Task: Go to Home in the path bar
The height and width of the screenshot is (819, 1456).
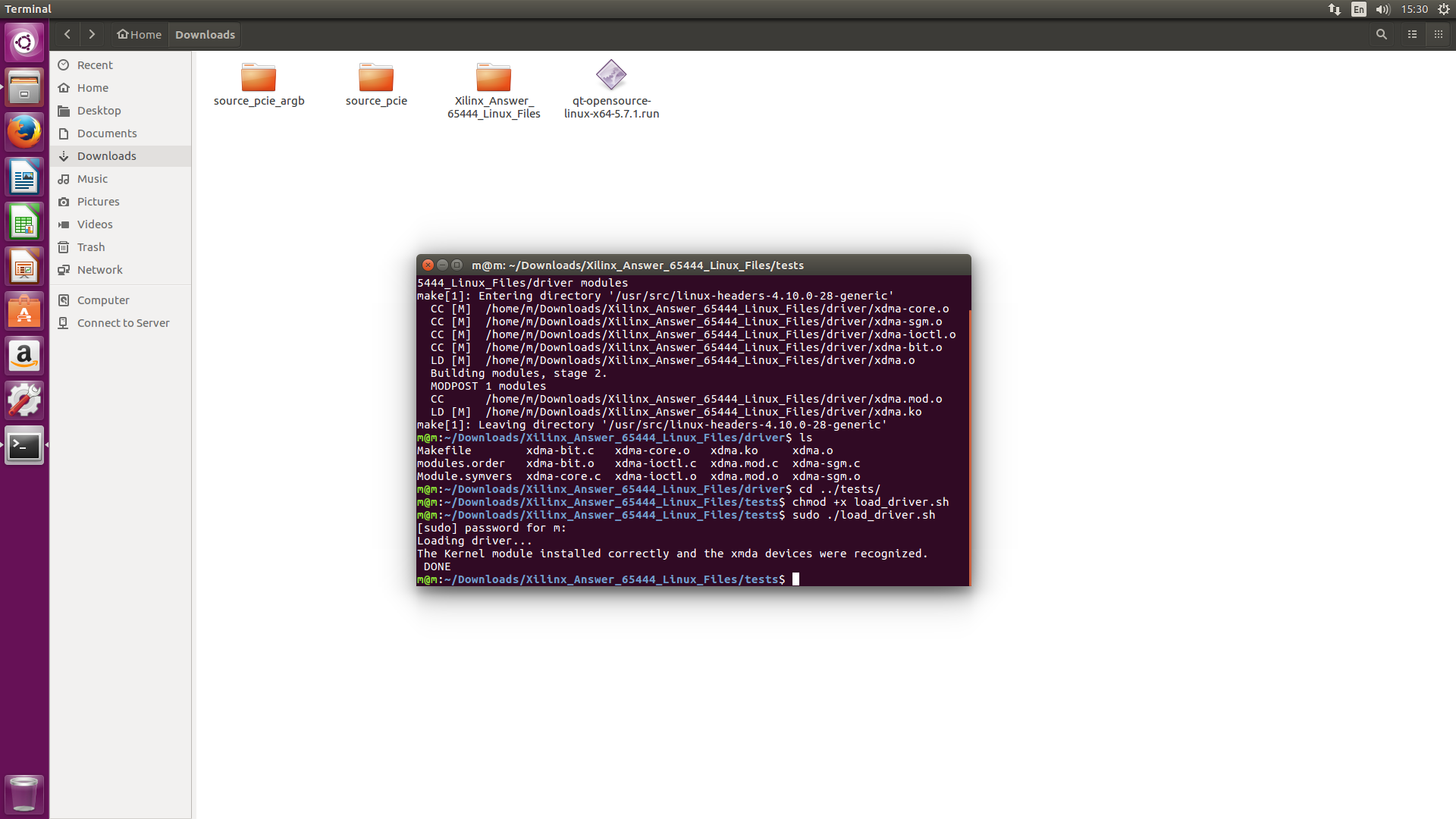Action: coord(139,34)
